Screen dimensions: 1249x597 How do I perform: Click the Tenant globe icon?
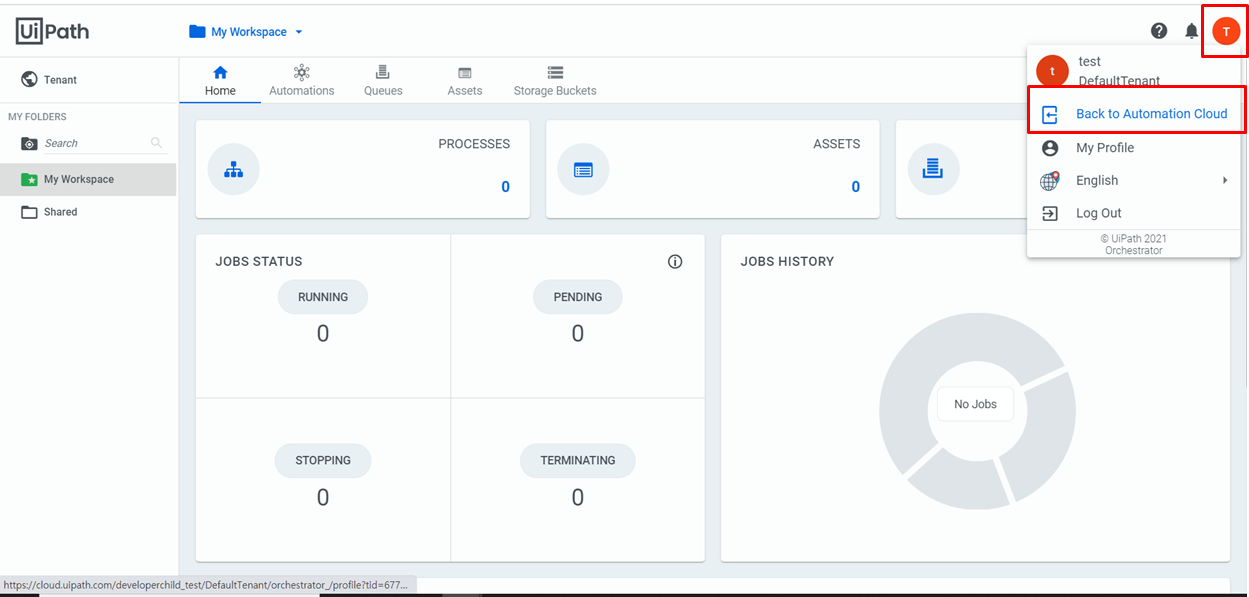pyautogui.click(x=29, y=79)
